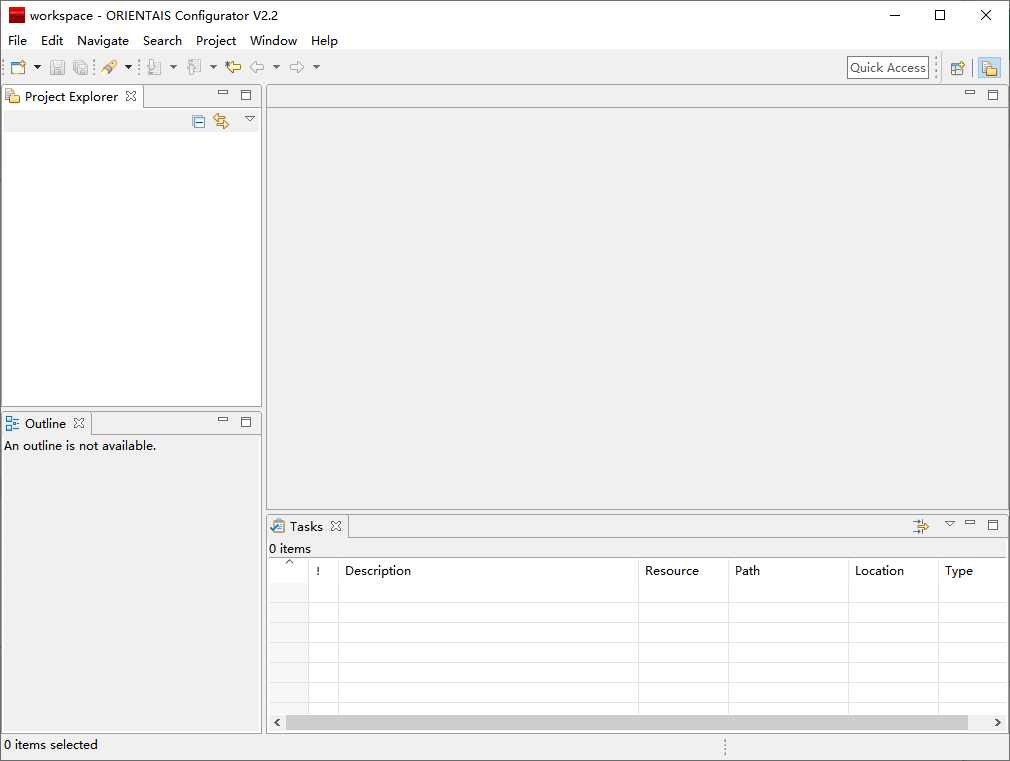Click the Last Edit Location icon

coord(233,67)
